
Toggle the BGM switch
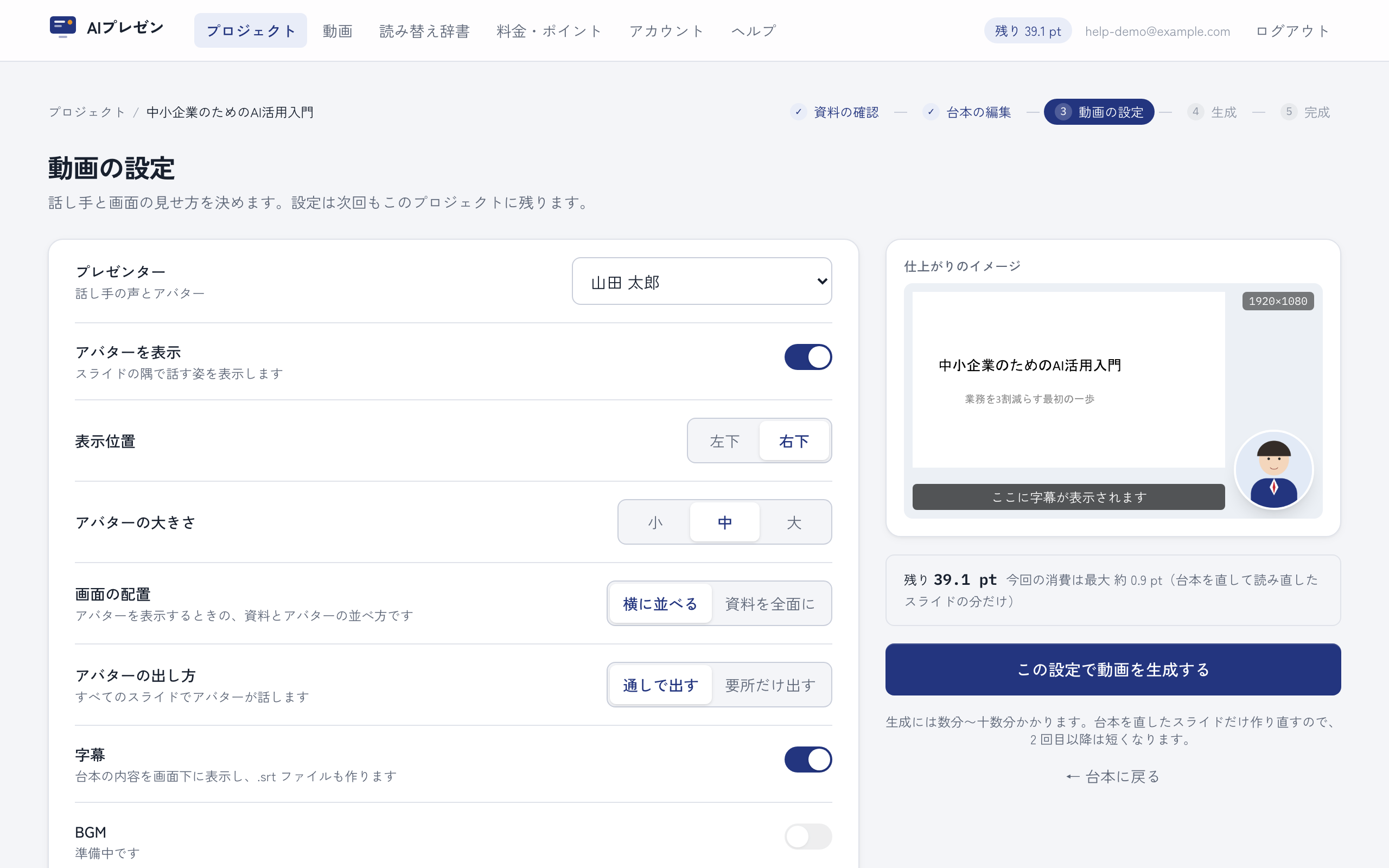click(x=807, y=837)
